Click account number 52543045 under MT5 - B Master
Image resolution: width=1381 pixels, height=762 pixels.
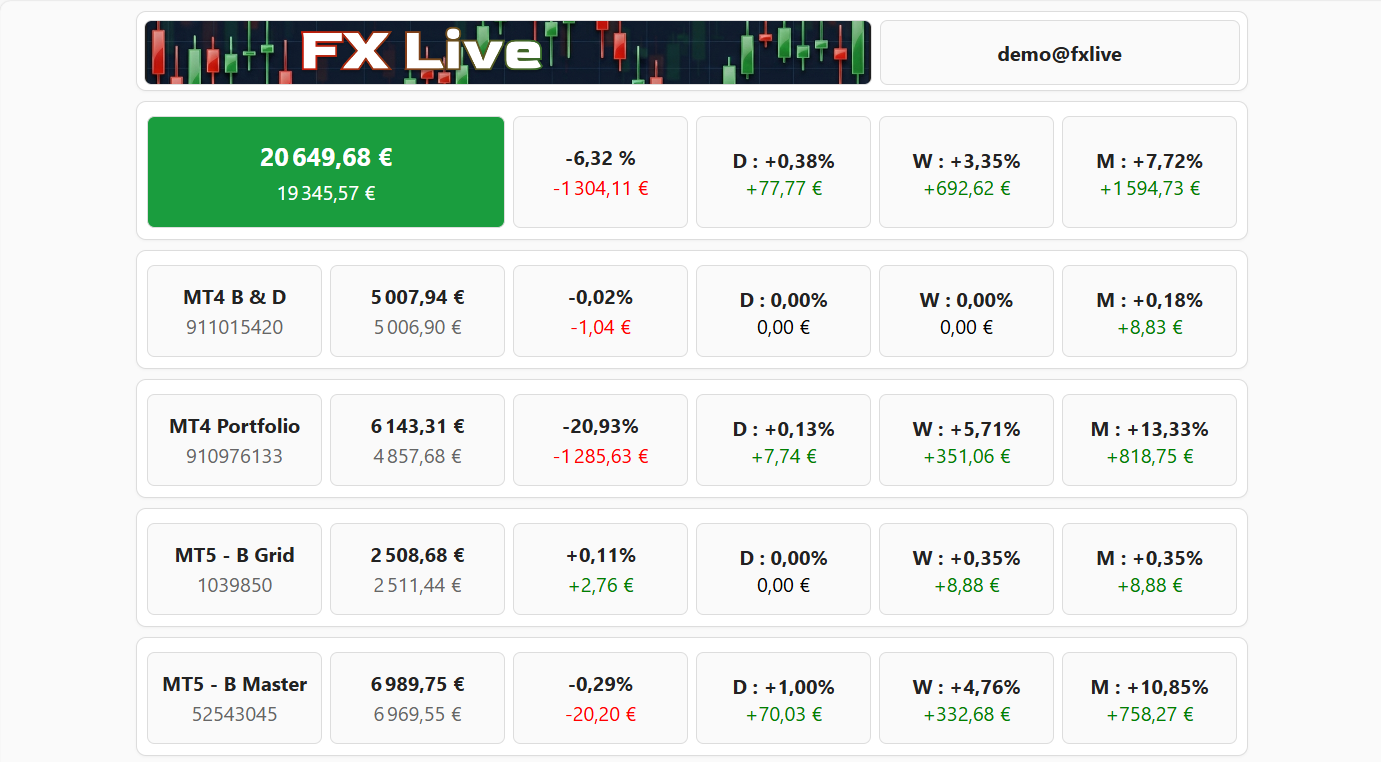(x=233, y=713)
